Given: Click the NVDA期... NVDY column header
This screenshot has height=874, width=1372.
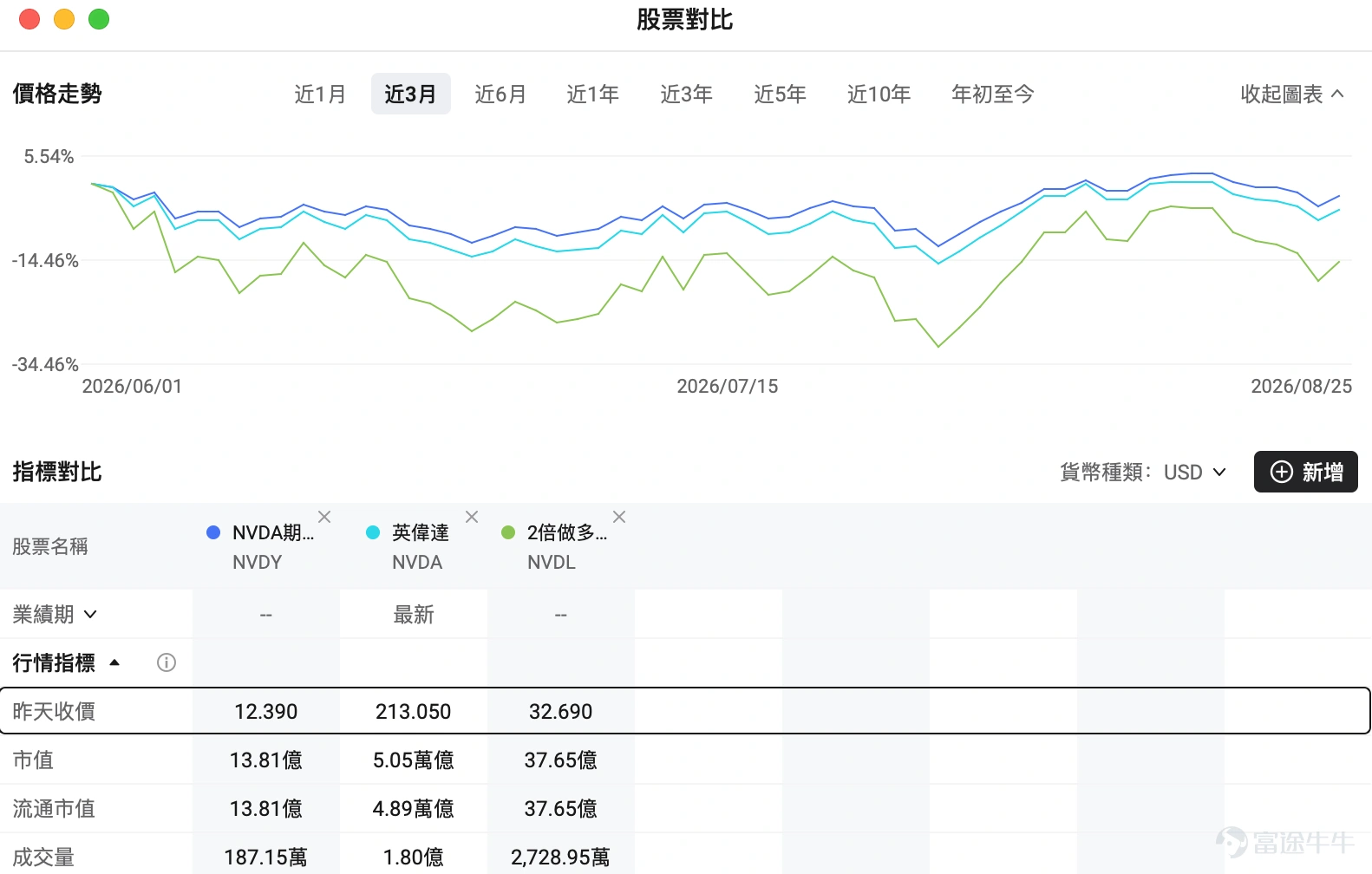Looking at the screenshot, I should coord(266,546).
